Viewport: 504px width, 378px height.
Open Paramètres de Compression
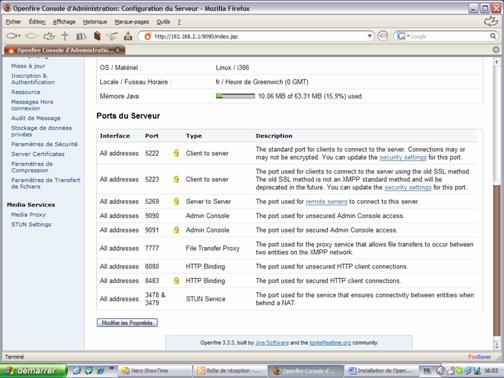click(x=32, y=167)
